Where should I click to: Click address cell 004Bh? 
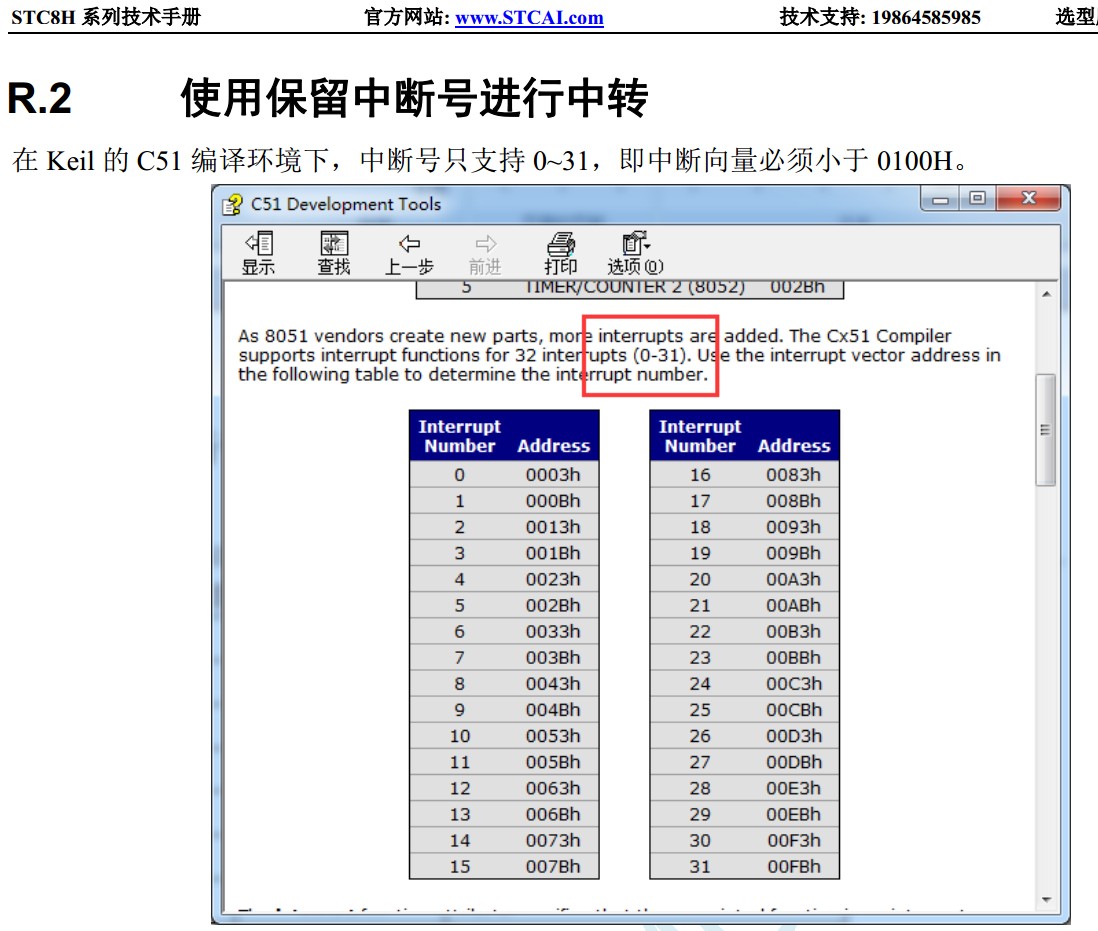(553, 710)
